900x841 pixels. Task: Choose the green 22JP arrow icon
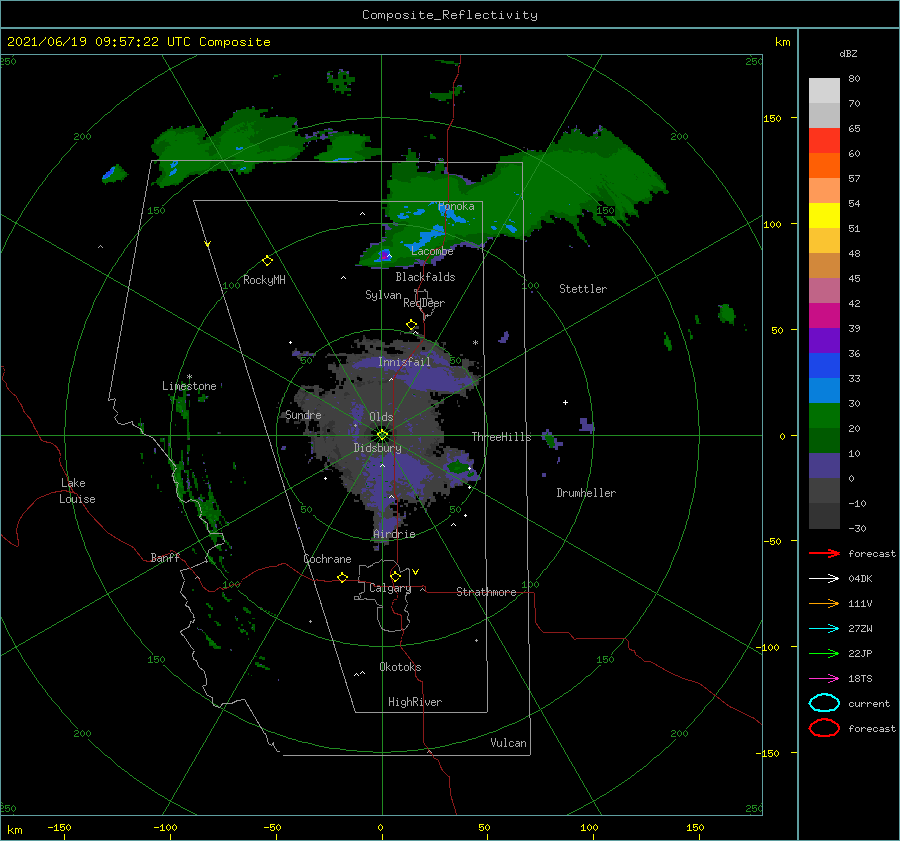pos(824,653)
